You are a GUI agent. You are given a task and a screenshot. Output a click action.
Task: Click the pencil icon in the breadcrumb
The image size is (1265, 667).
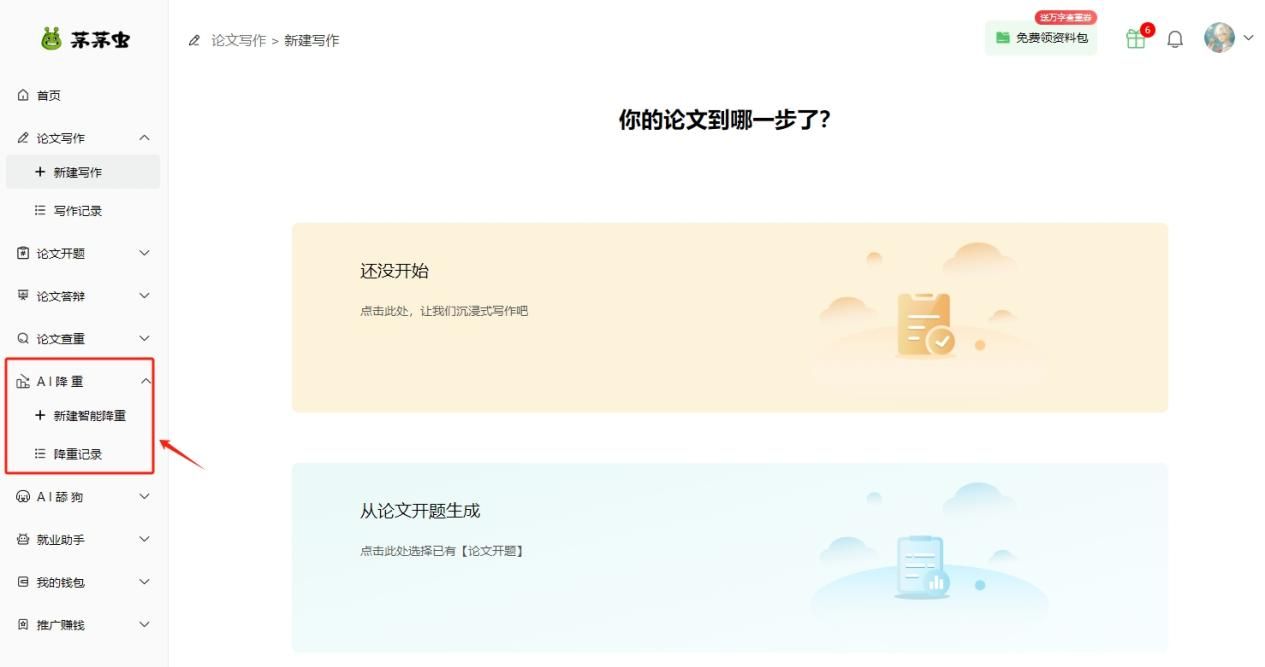point(195,40)
